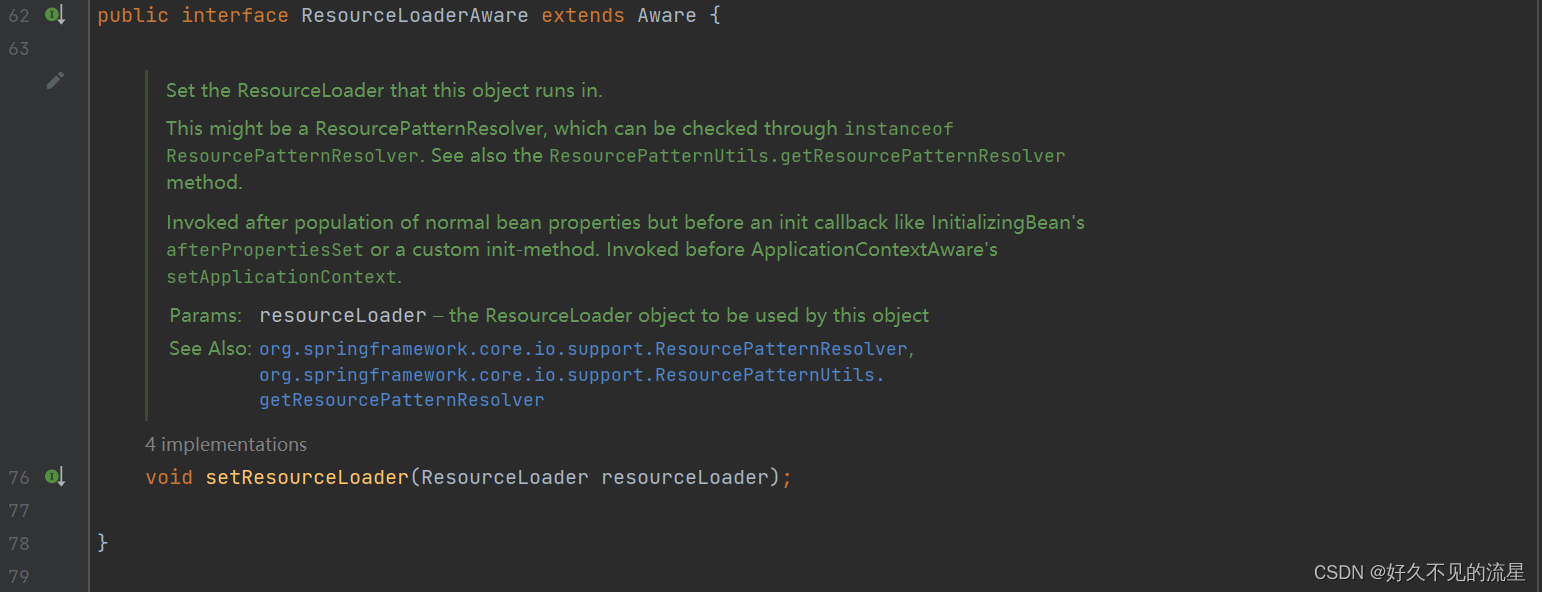
Task: Click the closing brace on line 78
Action: pyautogui.click(x=103, y=542)
